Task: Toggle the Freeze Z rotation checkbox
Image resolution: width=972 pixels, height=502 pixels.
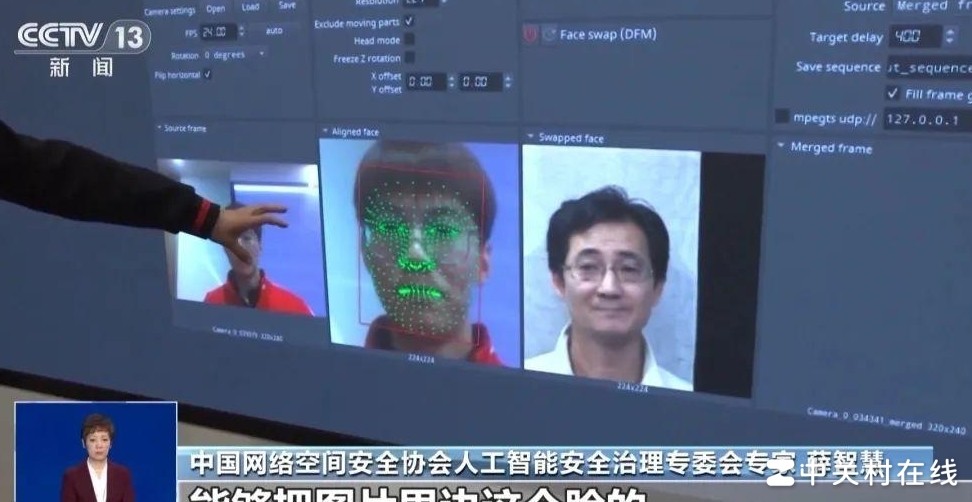Action: (409, 58)
